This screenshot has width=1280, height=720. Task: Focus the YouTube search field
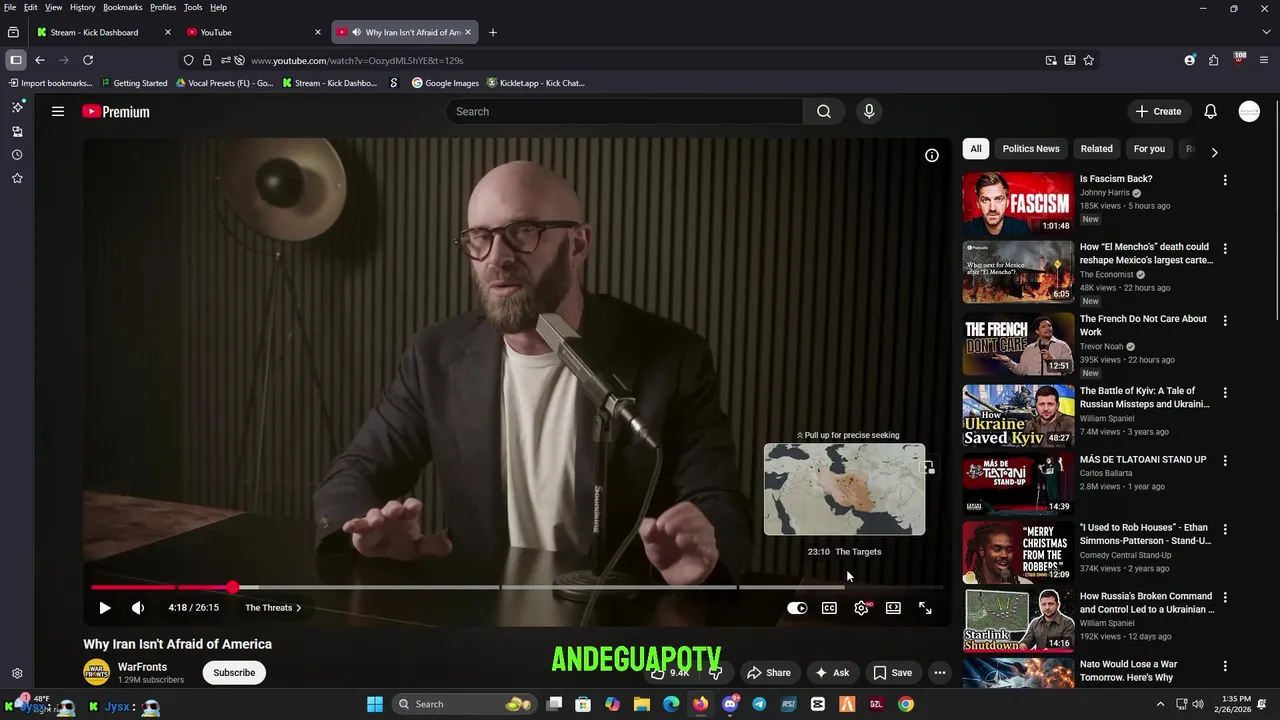624,111
